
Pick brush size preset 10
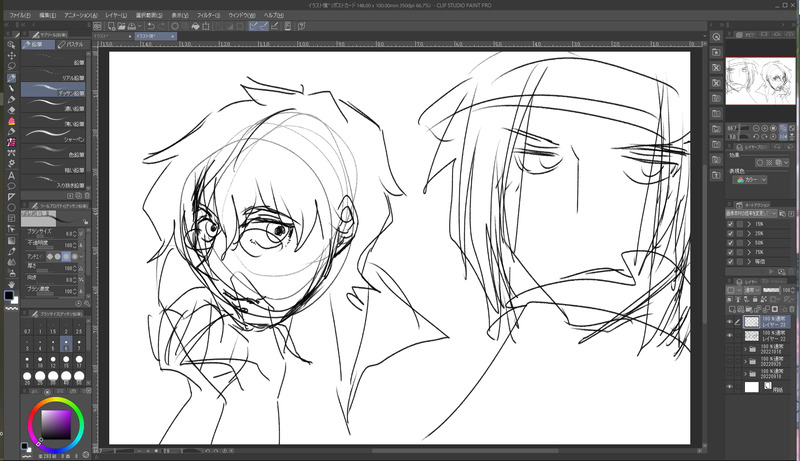tap(40, 362)
